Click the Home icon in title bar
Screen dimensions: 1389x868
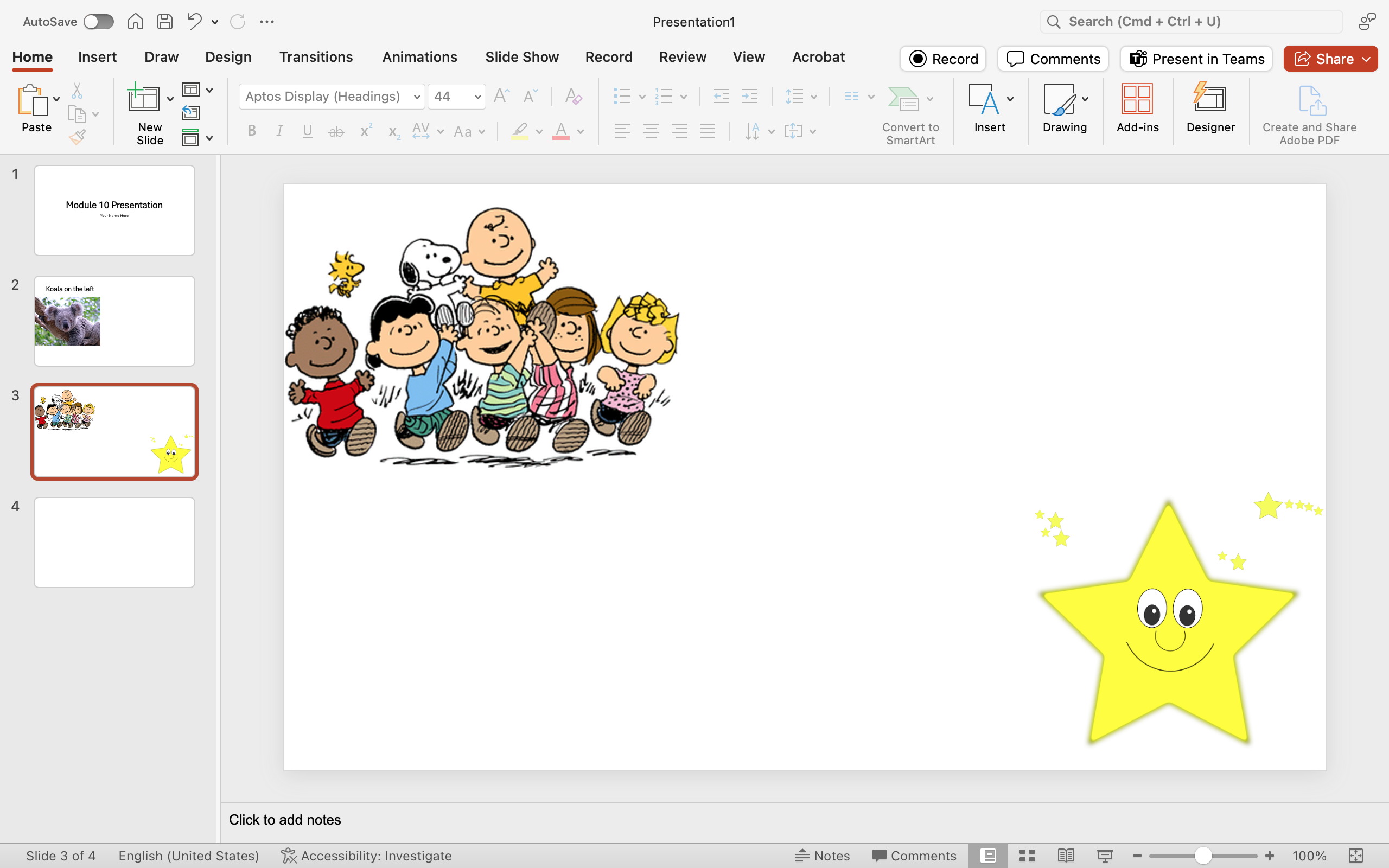[x=136, y=22]
